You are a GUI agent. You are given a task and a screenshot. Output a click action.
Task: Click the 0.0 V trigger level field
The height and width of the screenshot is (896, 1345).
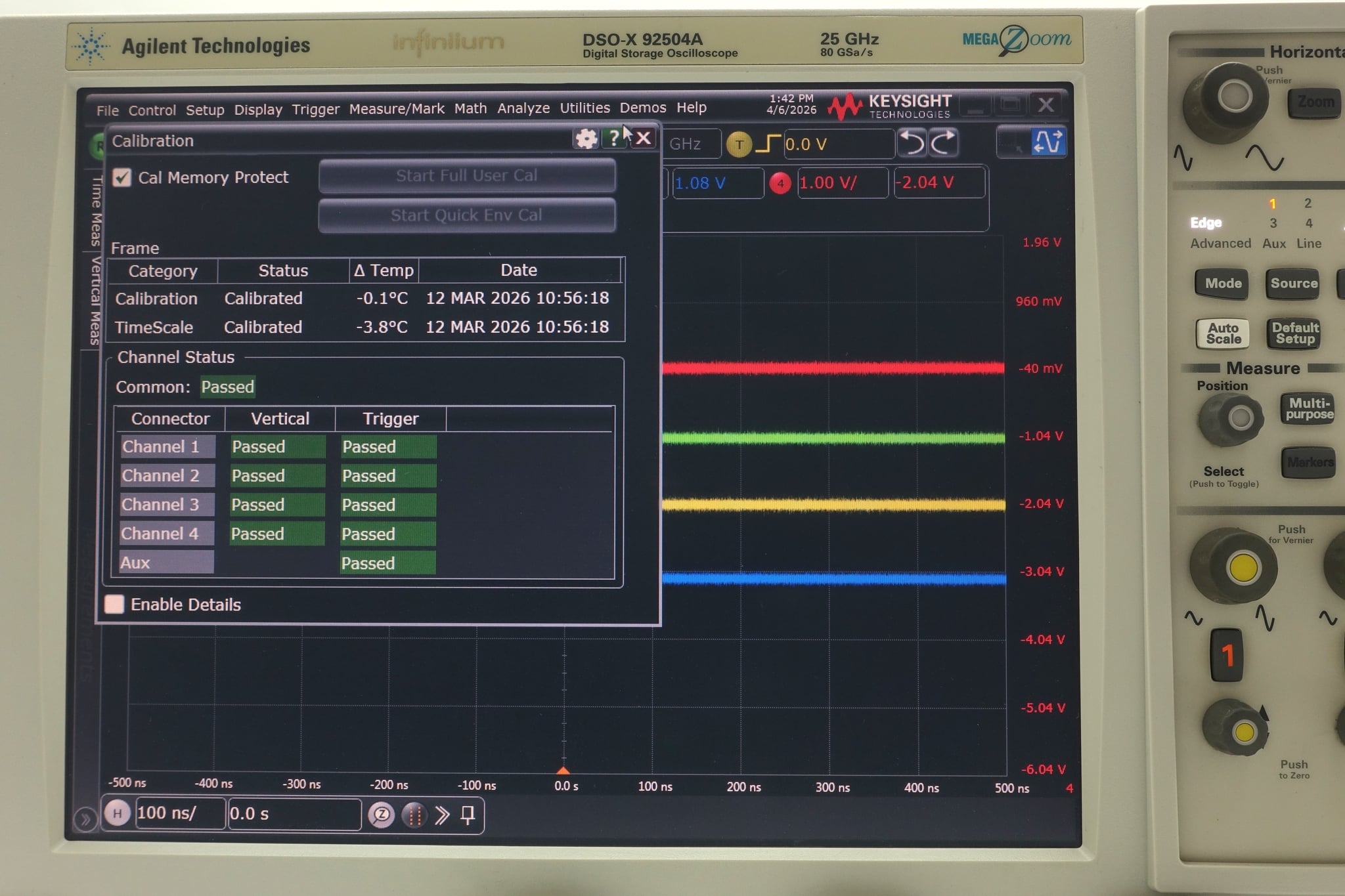(x=839, y=144)
